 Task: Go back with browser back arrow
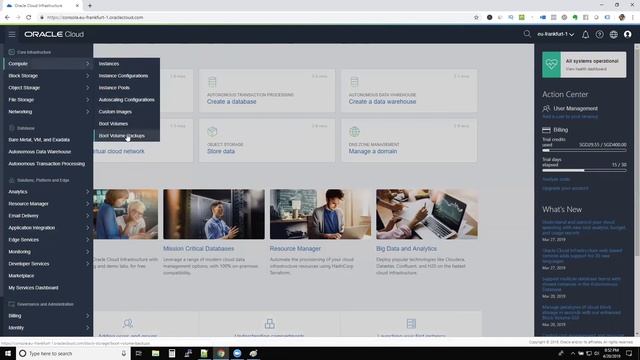(7, 18)
